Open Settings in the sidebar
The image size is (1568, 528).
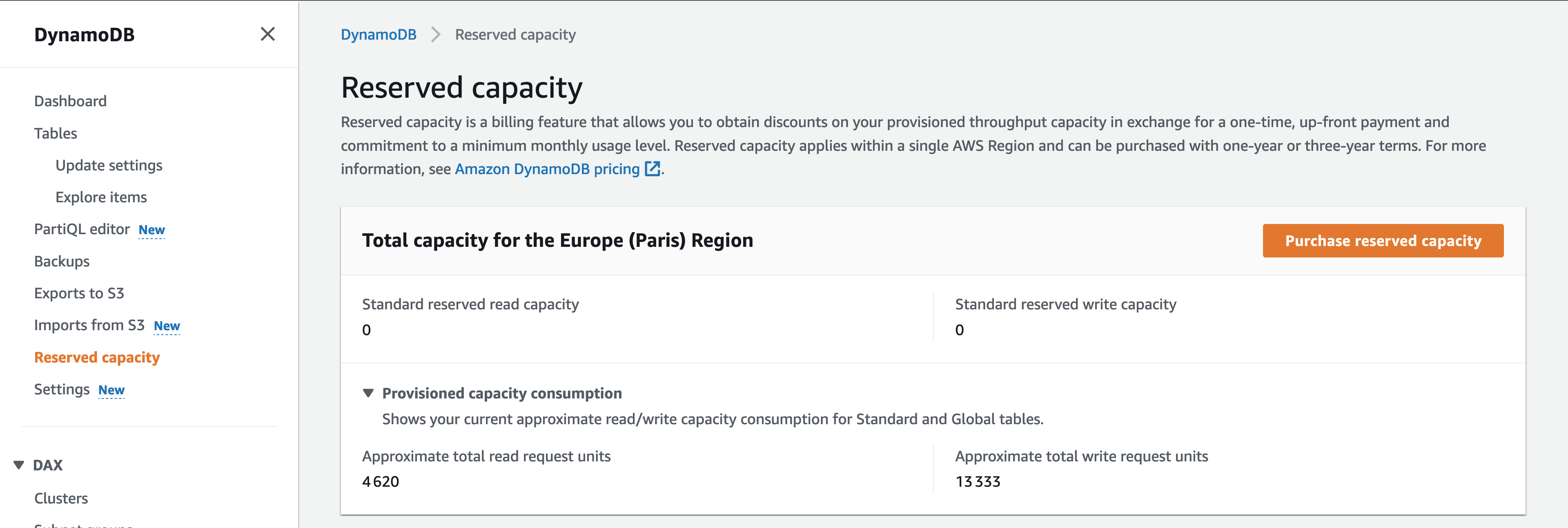(x=62, y=389)
